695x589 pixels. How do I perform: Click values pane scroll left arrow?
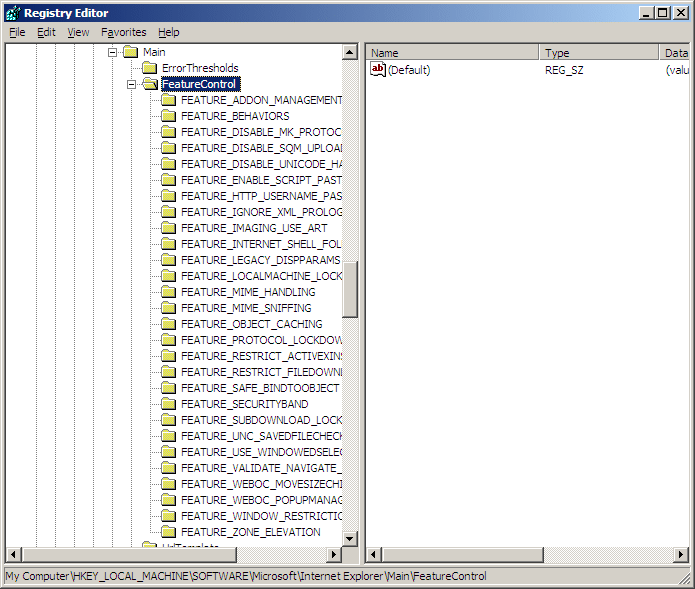374,554
